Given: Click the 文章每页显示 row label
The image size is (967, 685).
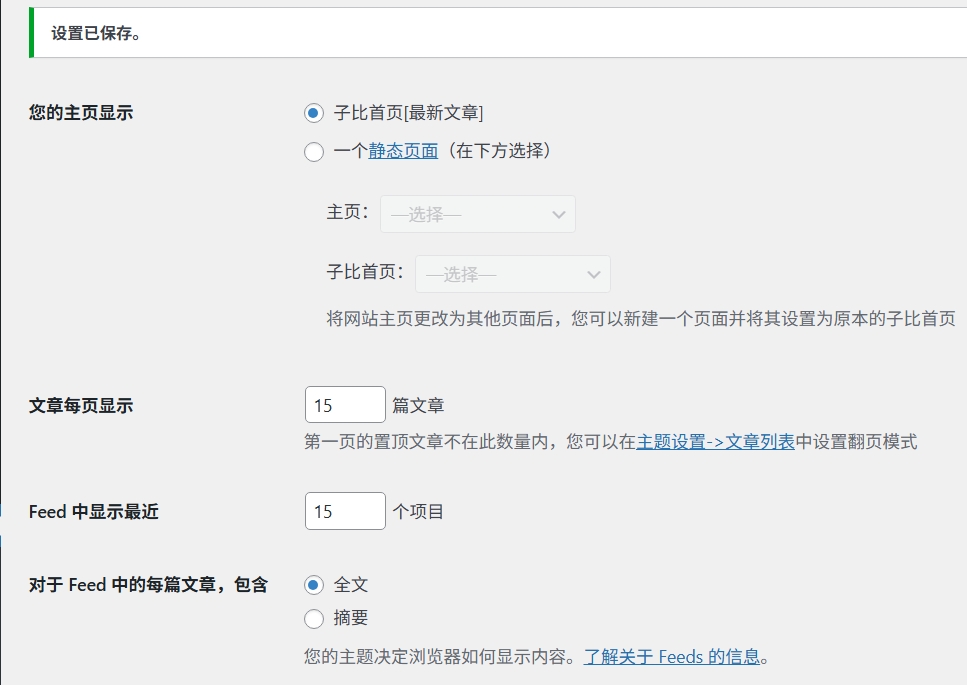Looking at the screenshot, I should coord(81,406).
